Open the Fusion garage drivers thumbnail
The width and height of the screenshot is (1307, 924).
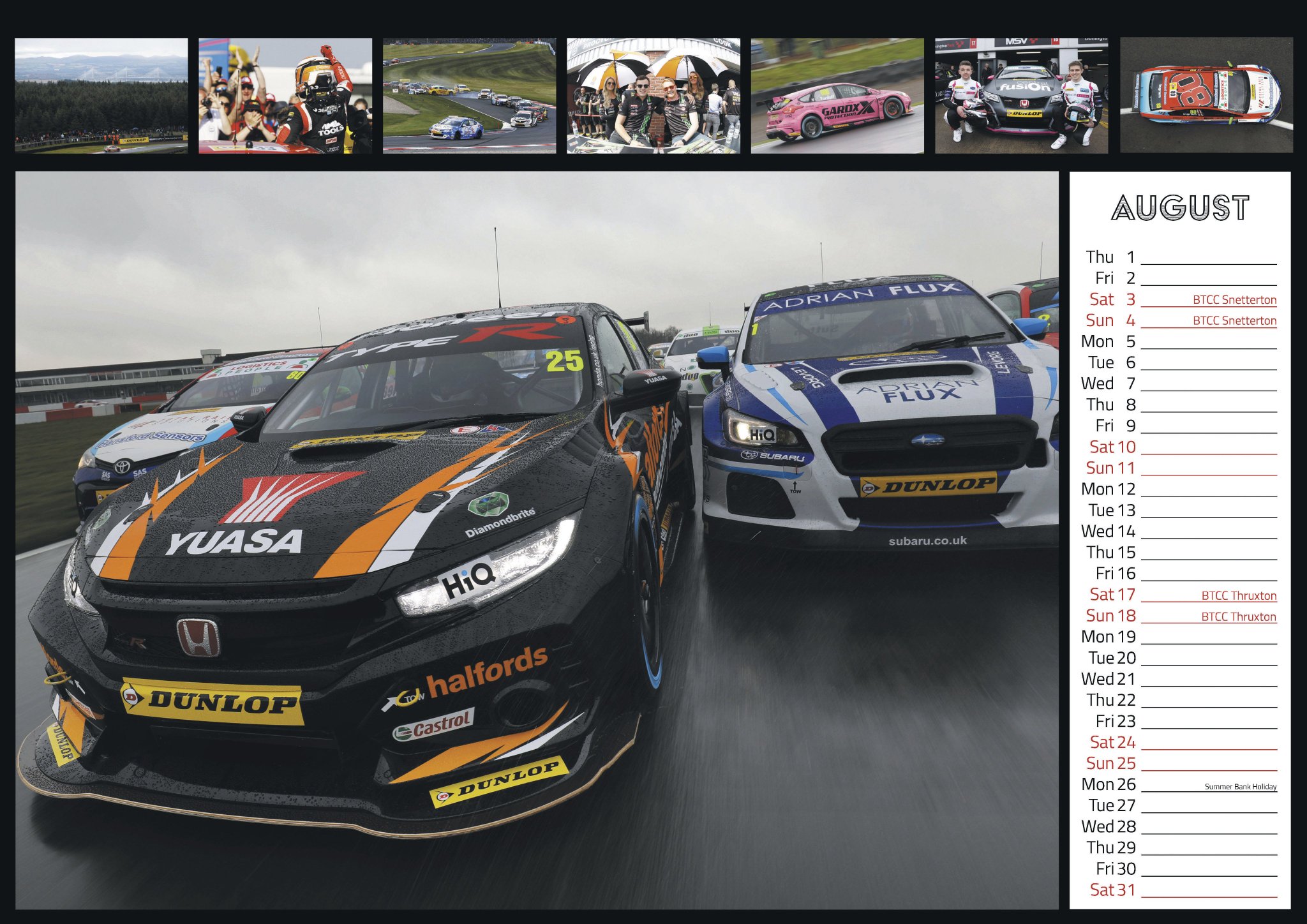point(1021,96)
